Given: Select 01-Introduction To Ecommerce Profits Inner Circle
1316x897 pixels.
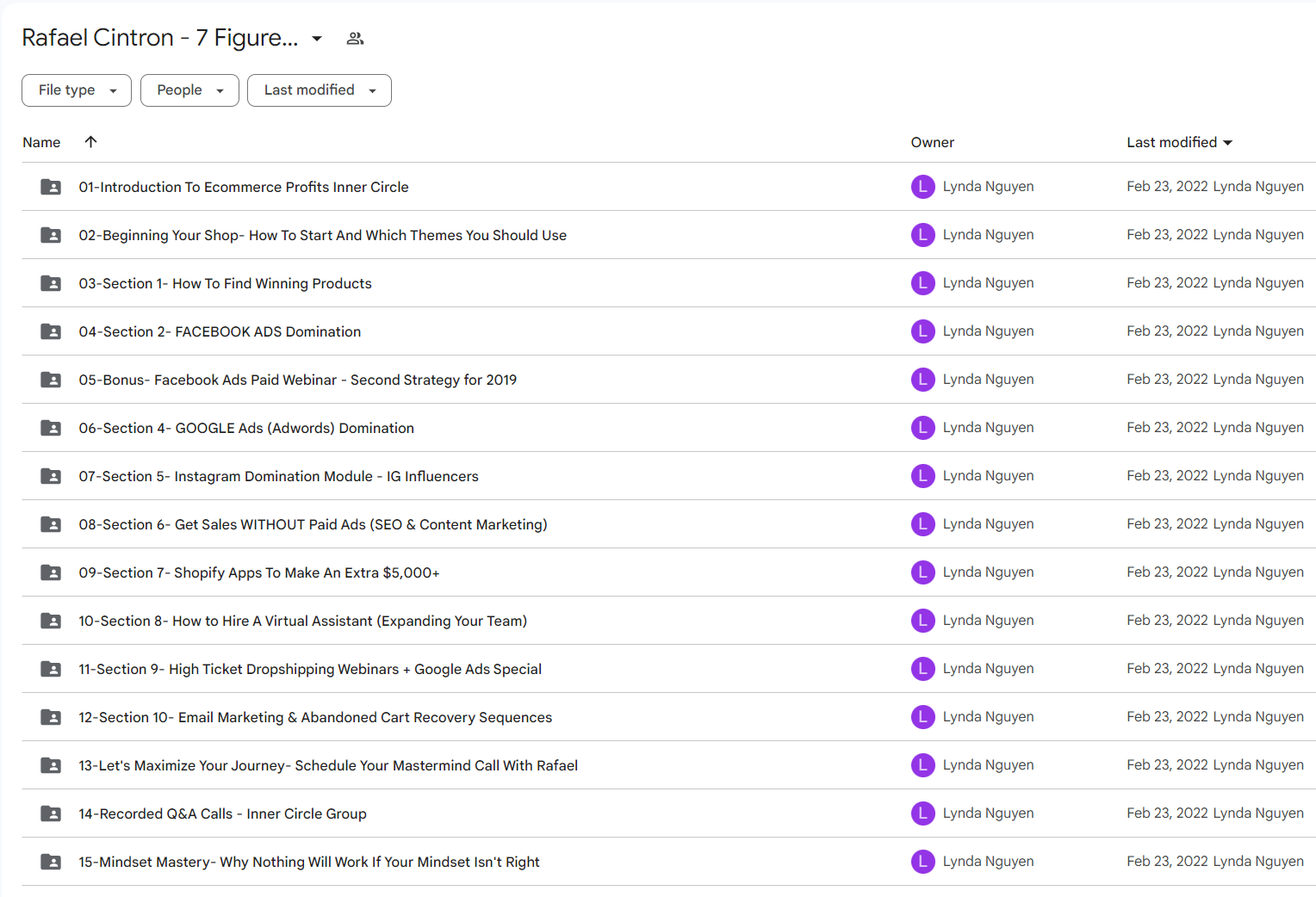Looking at the screenshot, I should coord(244,187).
